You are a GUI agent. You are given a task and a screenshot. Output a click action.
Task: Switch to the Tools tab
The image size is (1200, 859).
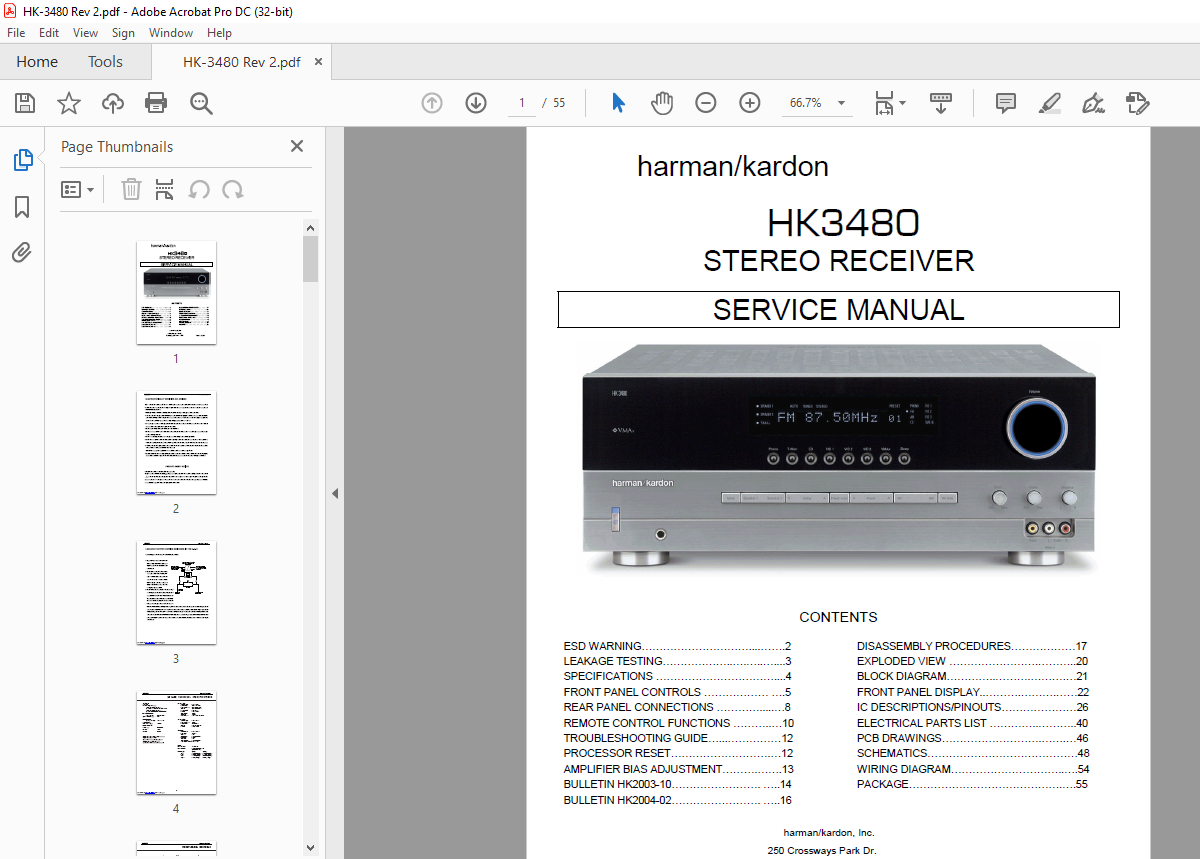point(105,62)
